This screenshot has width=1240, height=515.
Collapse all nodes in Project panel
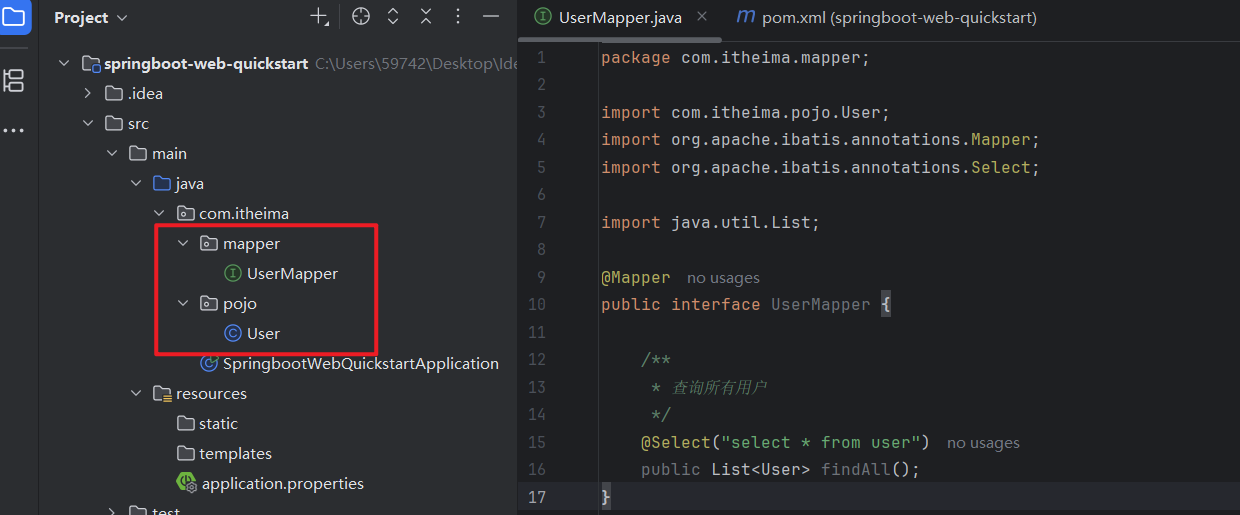[x=426, y=17]
